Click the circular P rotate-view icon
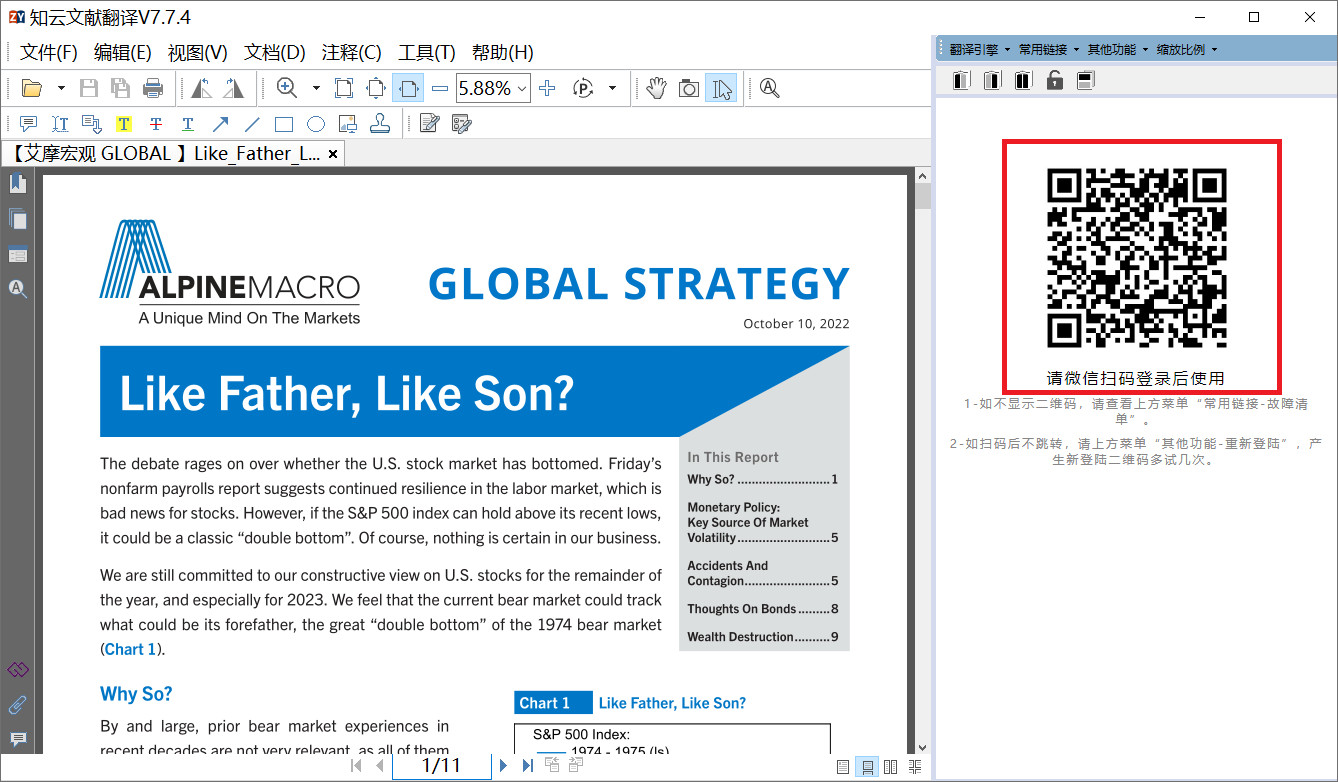The height and width of the screenshot is (782, 1338). (584, 88)
